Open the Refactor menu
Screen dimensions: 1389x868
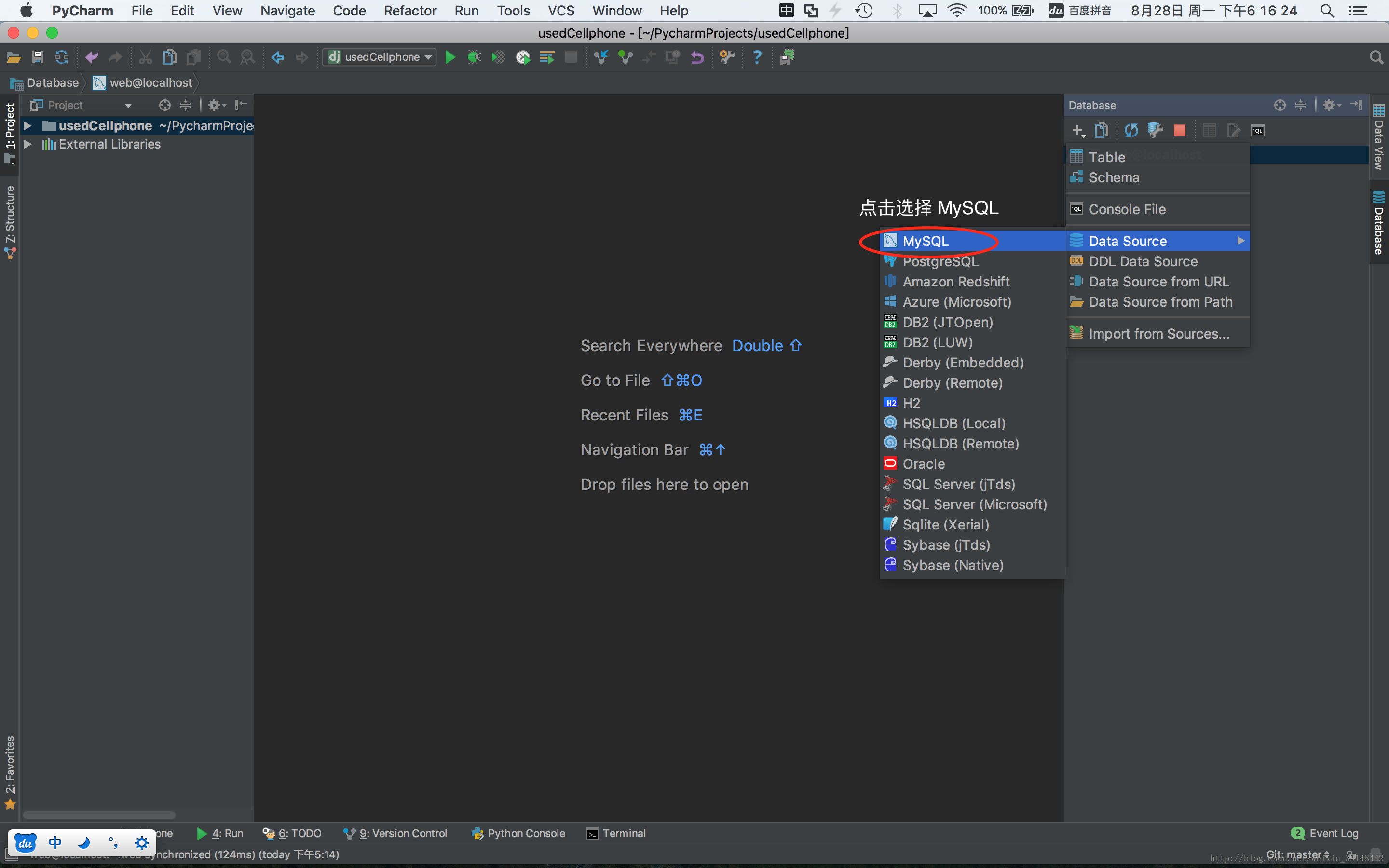[x=410, y=10]
